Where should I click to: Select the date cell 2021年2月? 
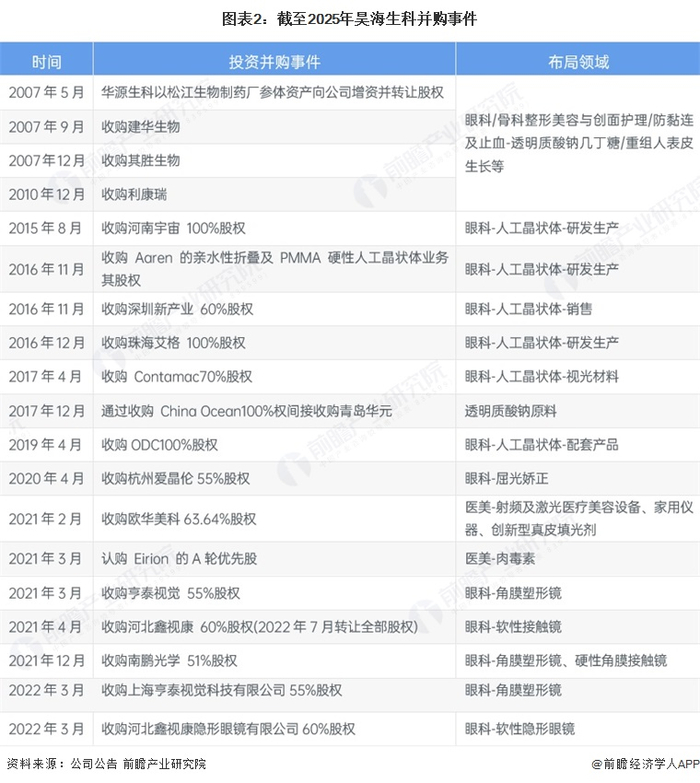(46, 519)
